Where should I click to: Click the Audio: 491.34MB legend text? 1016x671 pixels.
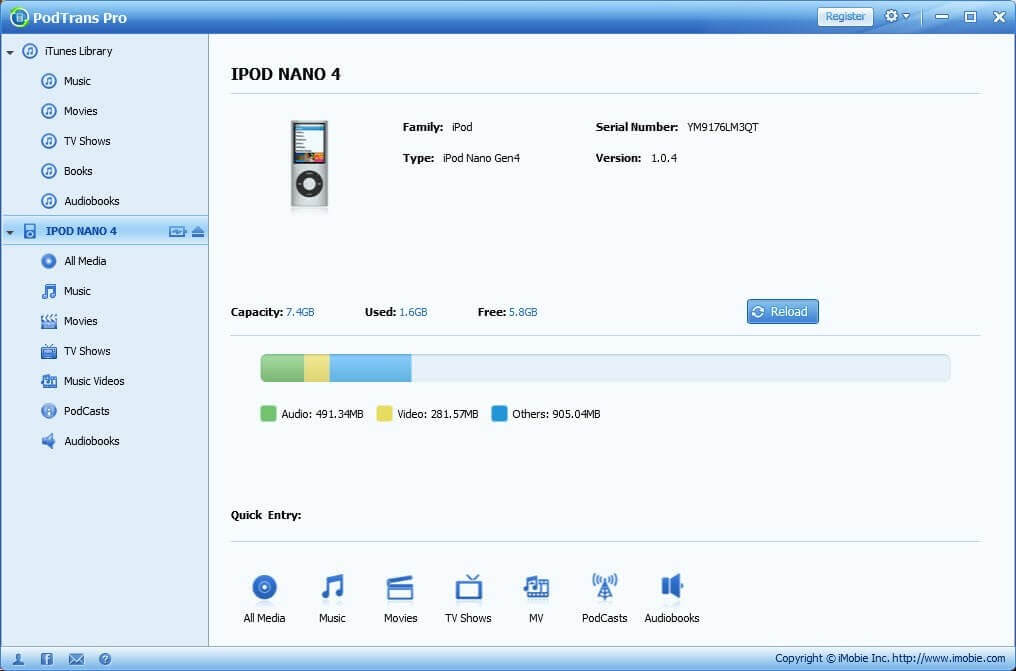[x=322, y=414]
